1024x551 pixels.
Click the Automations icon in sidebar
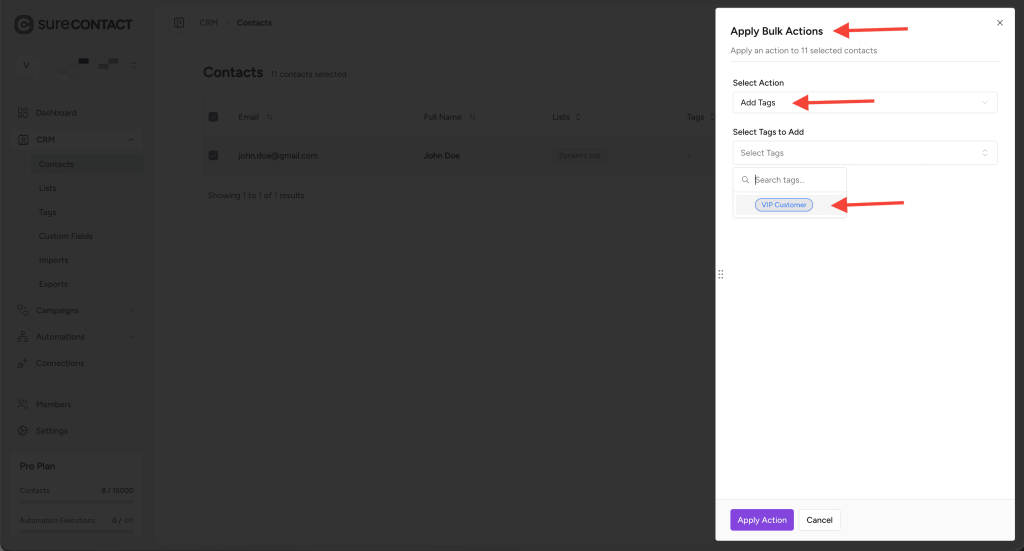pyautogui.click(x=23, y=337)
